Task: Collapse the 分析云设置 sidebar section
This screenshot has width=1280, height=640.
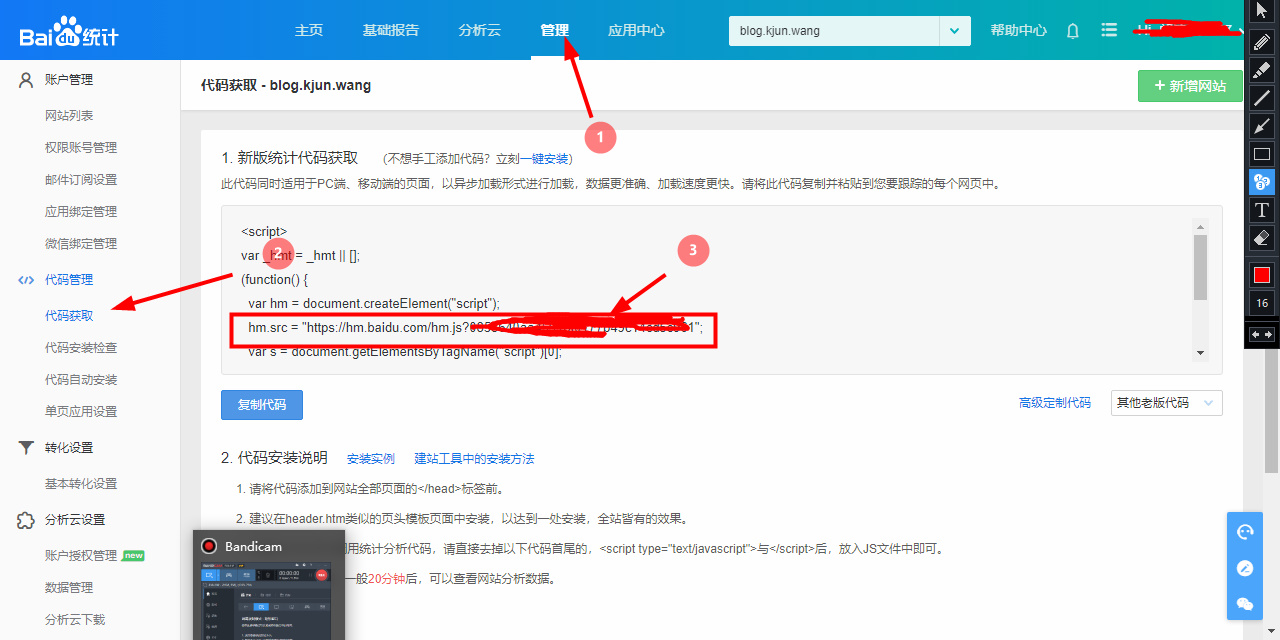Action: click(x=75, y=520)
